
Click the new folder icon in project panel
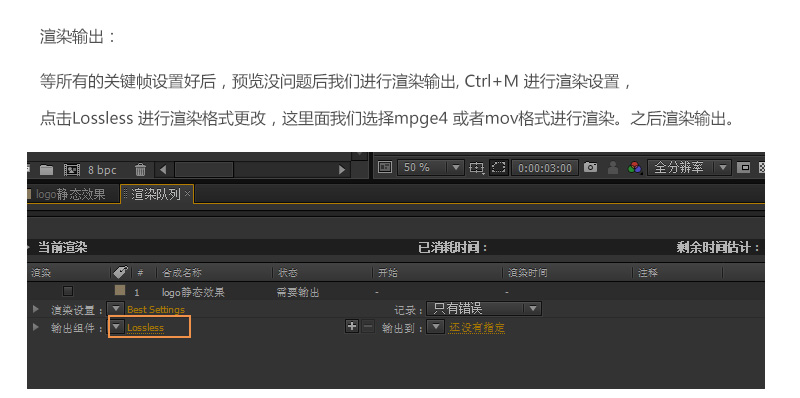click(x=46, y=169)
